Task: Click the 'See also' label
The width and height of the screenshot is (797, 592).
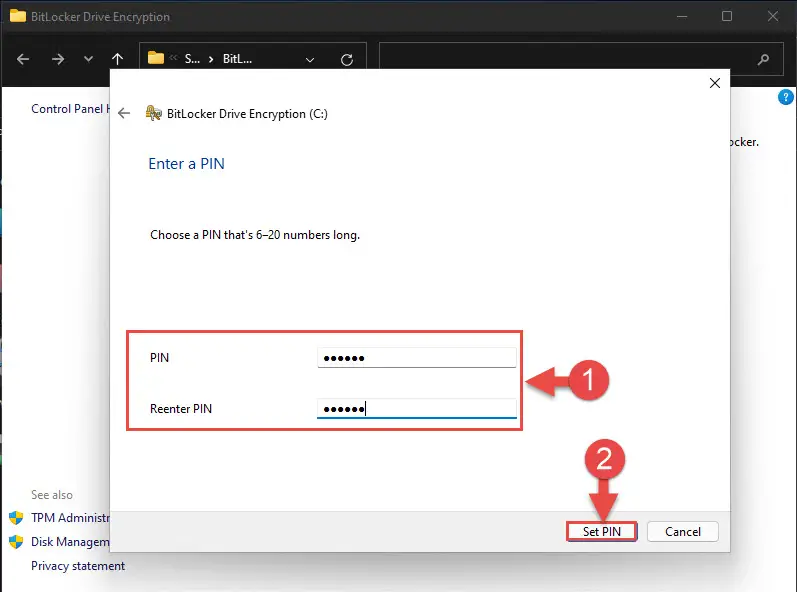Action: (x=52, y=495)
